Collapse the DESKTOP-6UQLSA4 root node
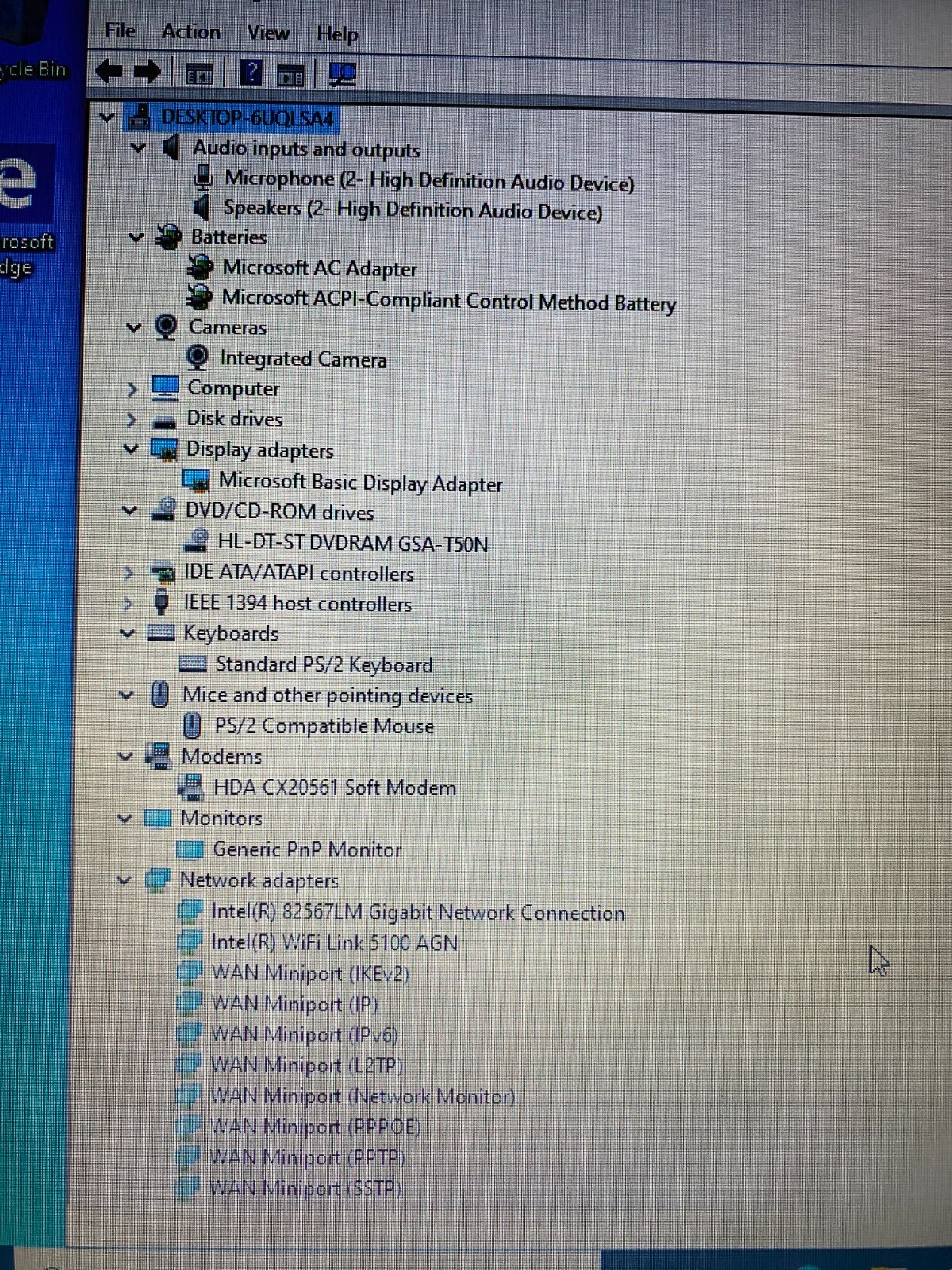Image resolution: width=952 pixels, height=1270 pixels. click(107, 117)
